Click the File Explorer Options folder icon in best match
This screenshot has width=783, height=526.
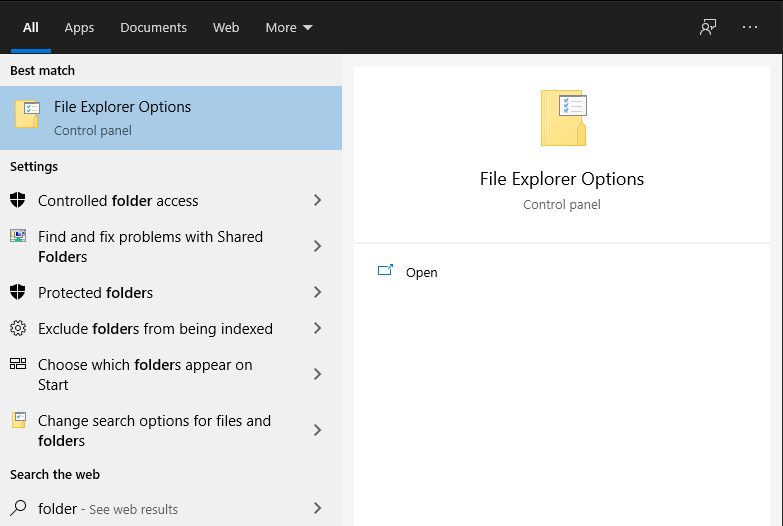click(x=27, y=114)
